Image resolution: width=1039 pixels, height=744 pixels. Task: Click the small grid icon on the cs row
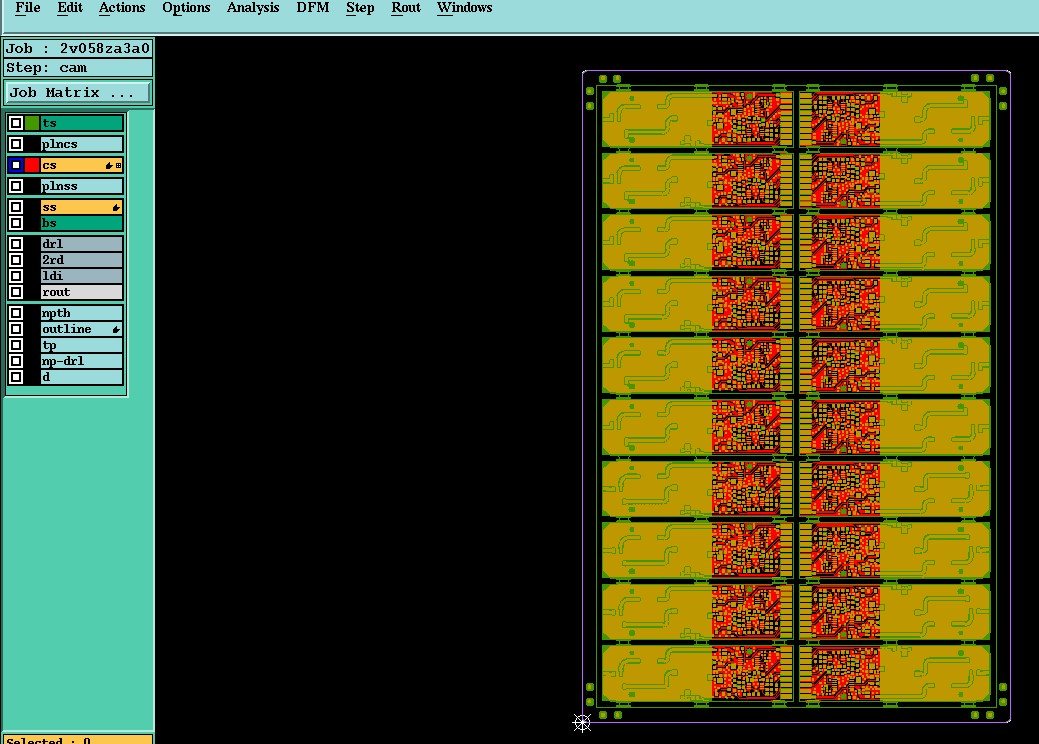point(119,166)
